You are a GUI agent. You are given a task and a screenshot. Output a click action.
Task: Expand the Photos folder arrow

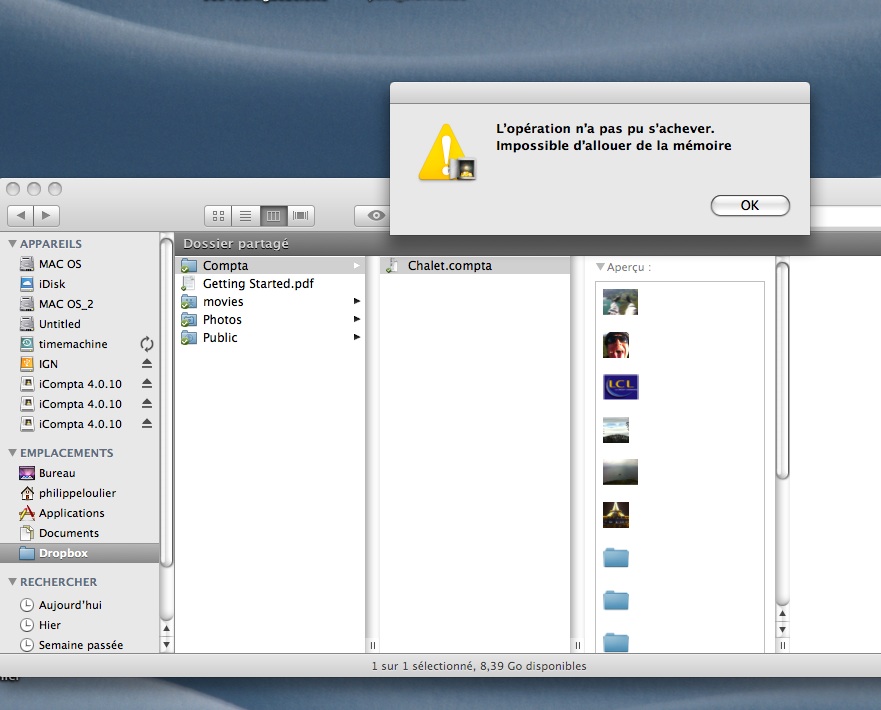click(357, 319)
